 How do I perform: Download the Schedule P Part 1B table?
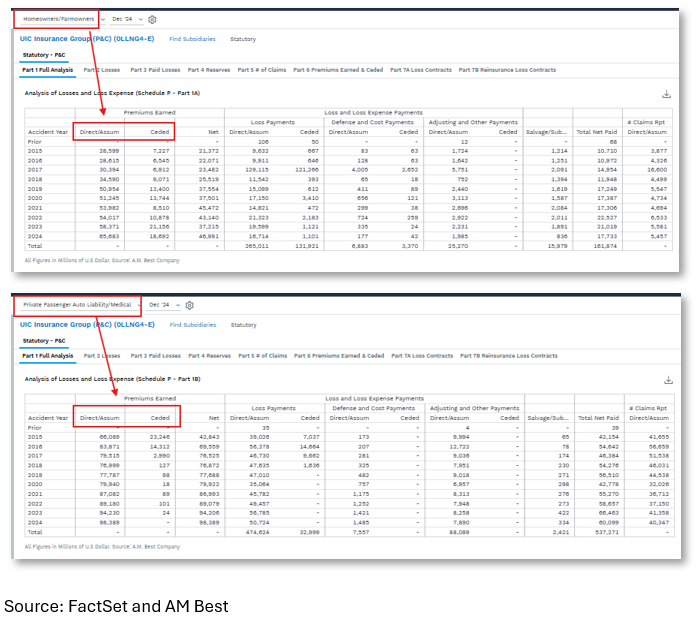(x=666, y=380)
